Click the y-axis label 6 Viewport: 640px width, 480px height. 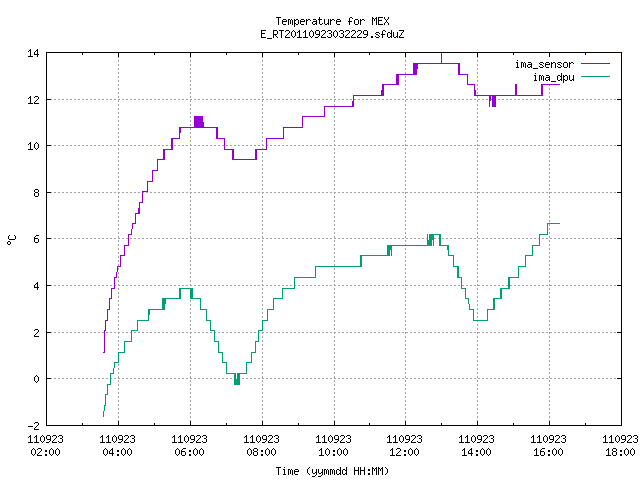pos(36,239)
